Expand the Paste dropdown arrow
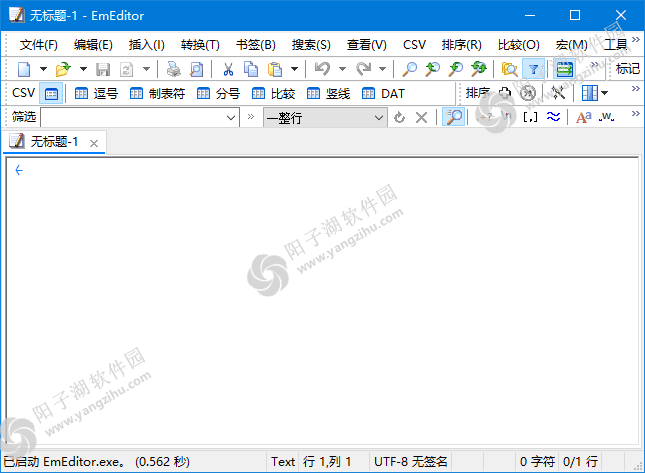 294,69
